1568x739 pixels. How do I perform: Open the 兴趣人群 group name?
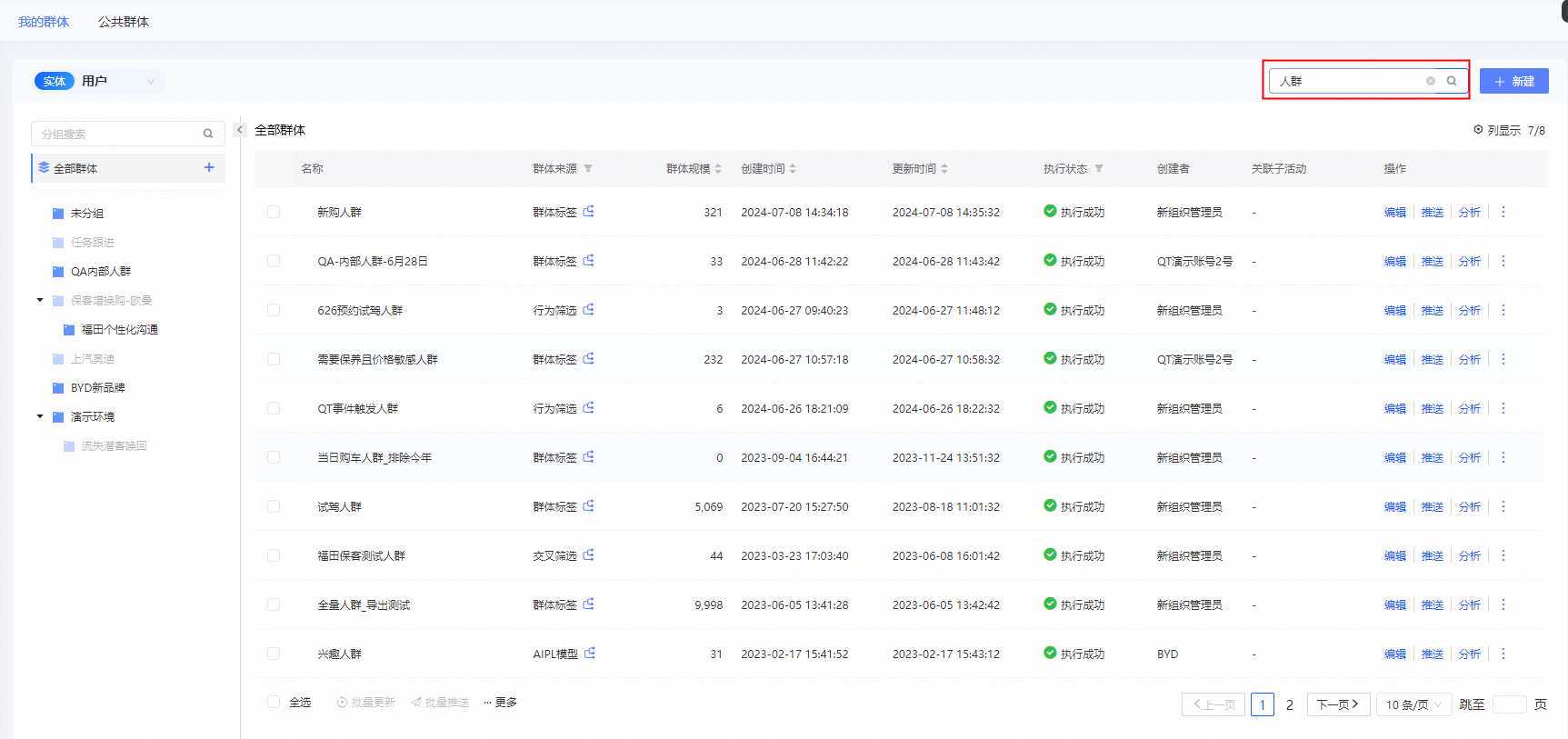click(x=339, y=654)
